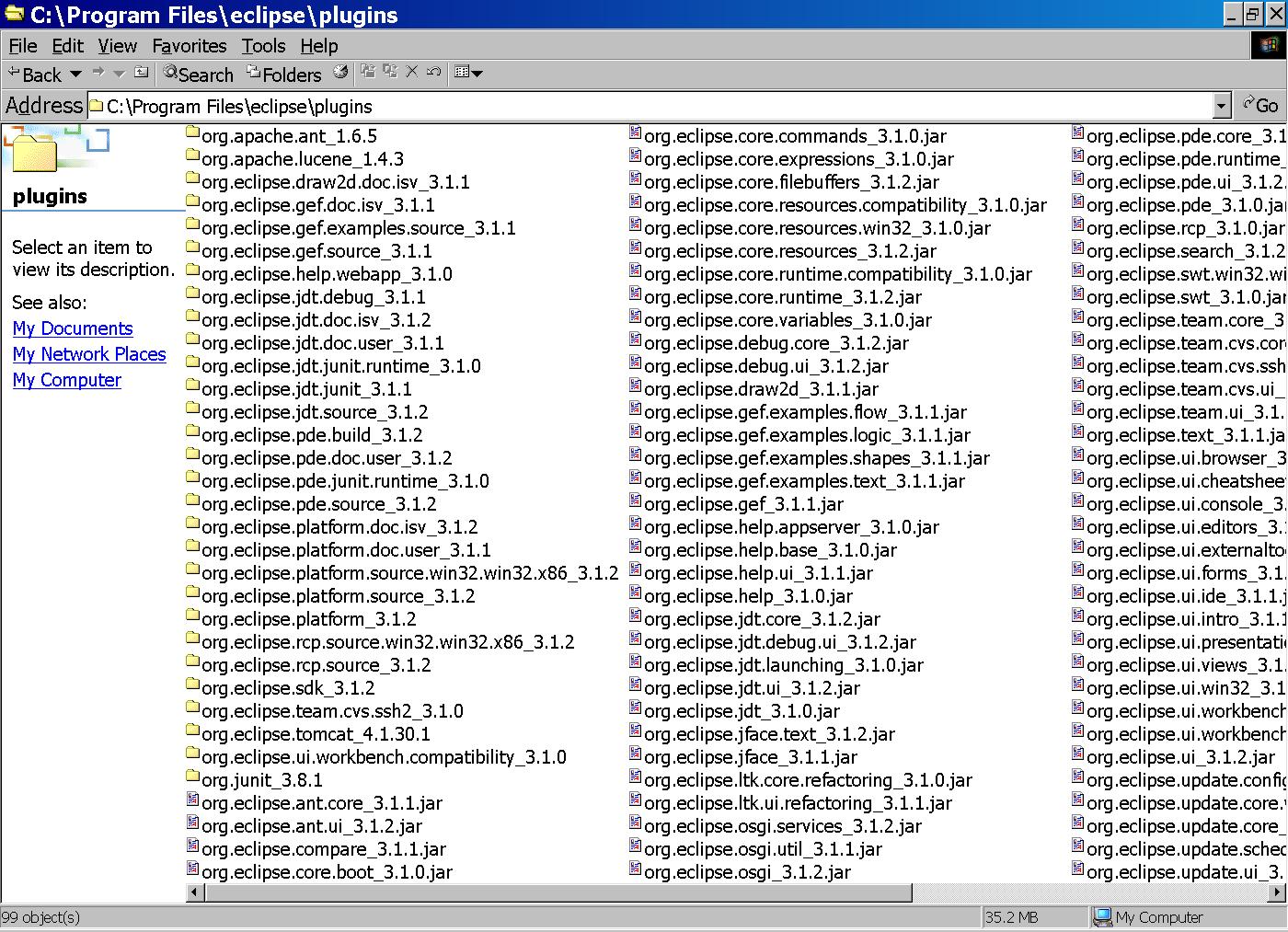Expand the Address bar dropdown list
The image size is (1288, 932).
pyautogui.click(x=1221, y=106)
